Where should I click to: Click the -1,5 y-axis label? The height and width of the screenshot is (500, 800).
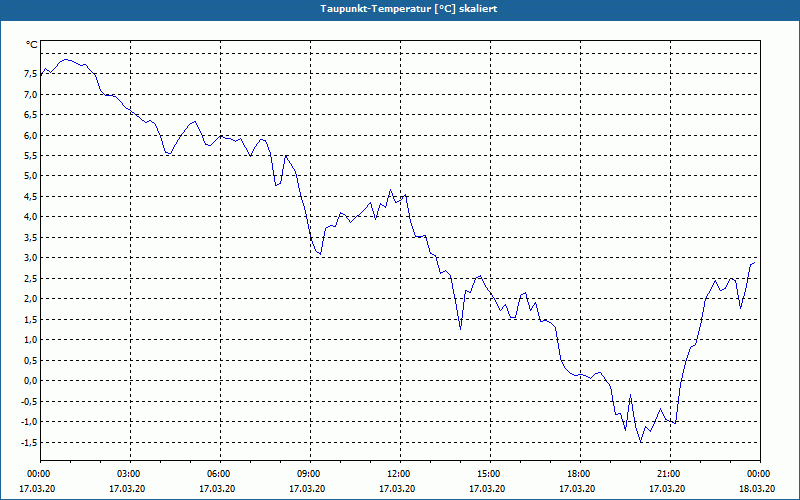point(29,442)
